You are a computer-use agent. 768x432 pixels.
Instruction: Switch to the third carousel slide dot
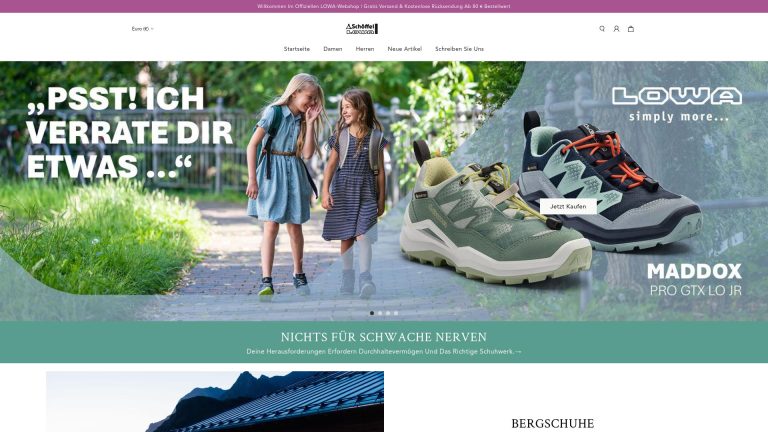388,313
